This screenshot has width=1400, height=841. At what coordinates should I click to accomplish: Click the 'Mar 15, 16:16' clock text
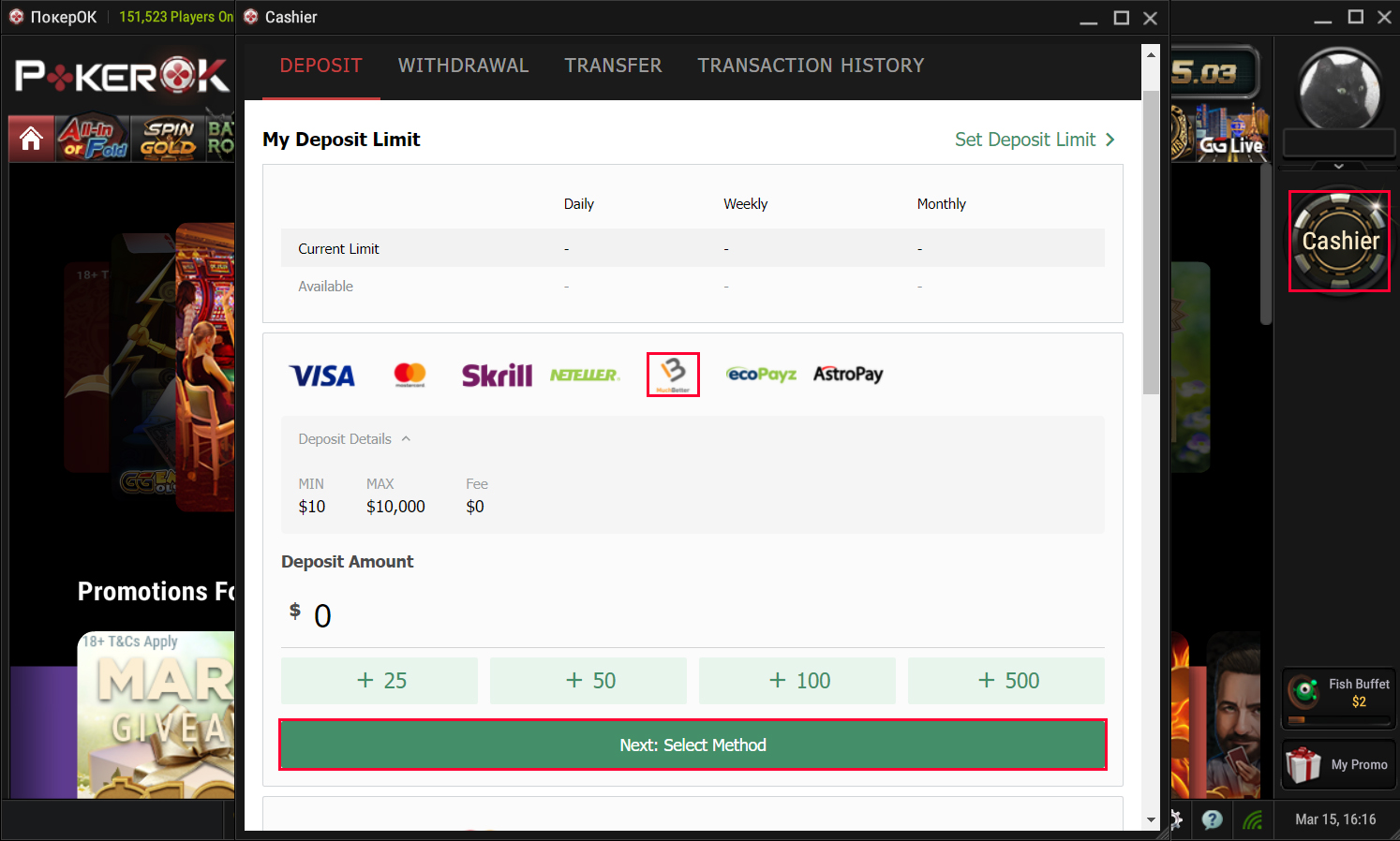[1335, 819]
